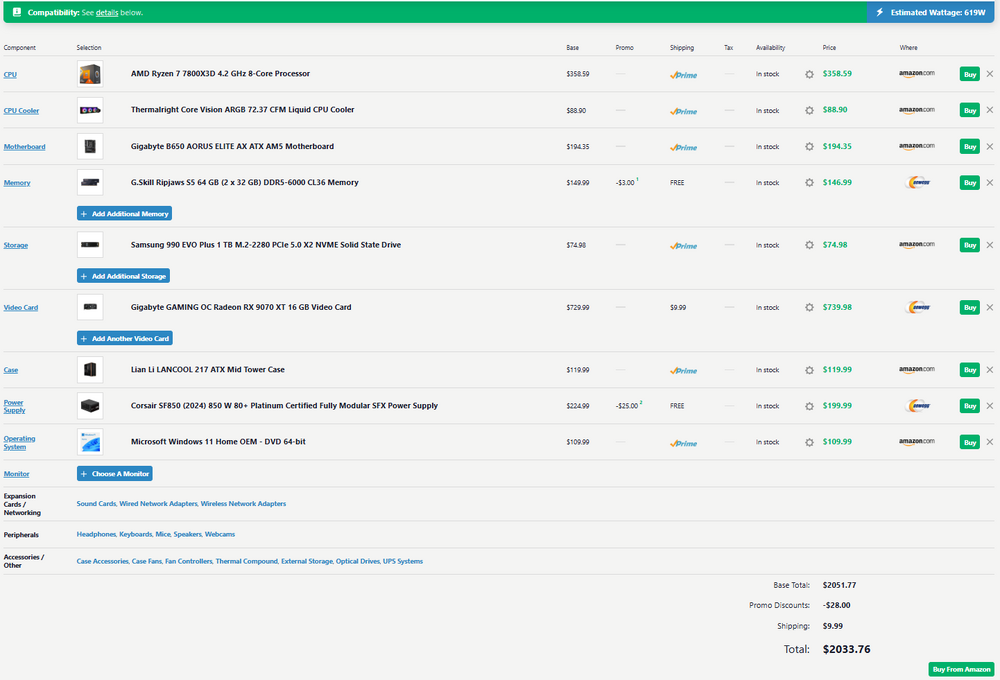Click Add Another Video Card button
This screenshot has width=1000, height=680.
[x=125, y=338]
